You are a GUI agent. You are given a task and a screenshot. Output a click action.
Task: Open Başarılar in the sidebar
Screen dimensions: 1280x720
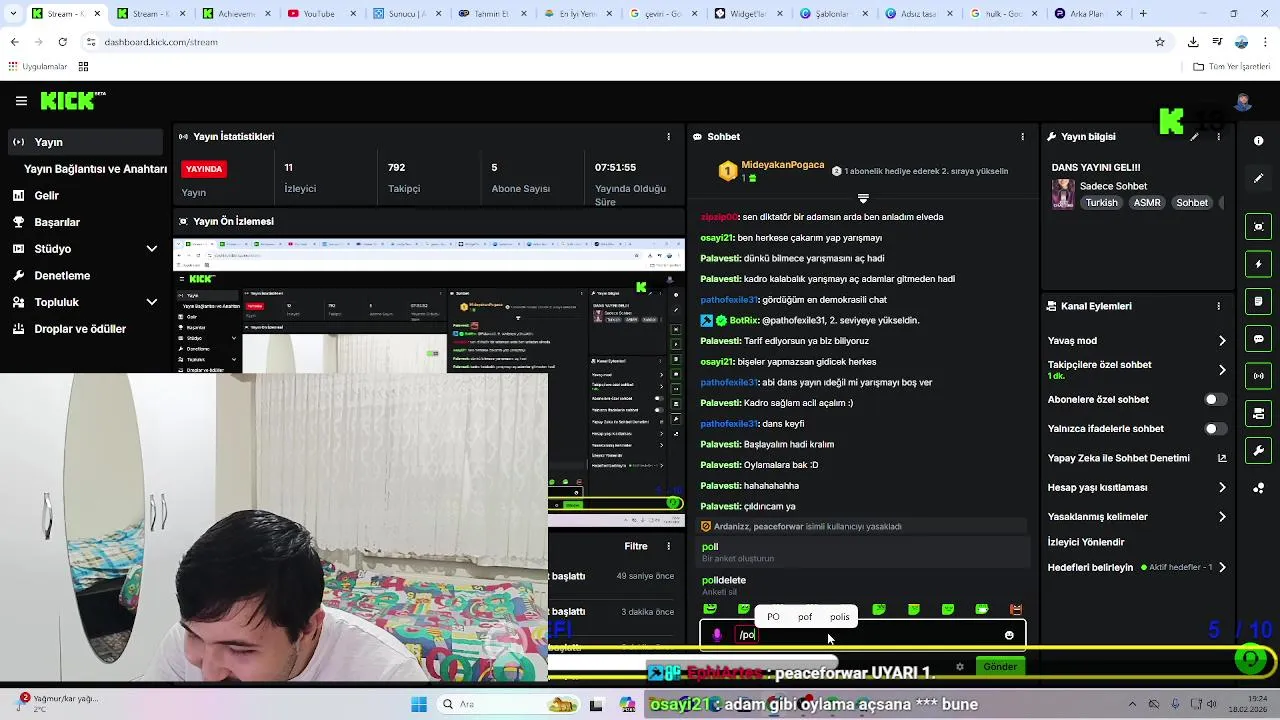coord(85,222)
